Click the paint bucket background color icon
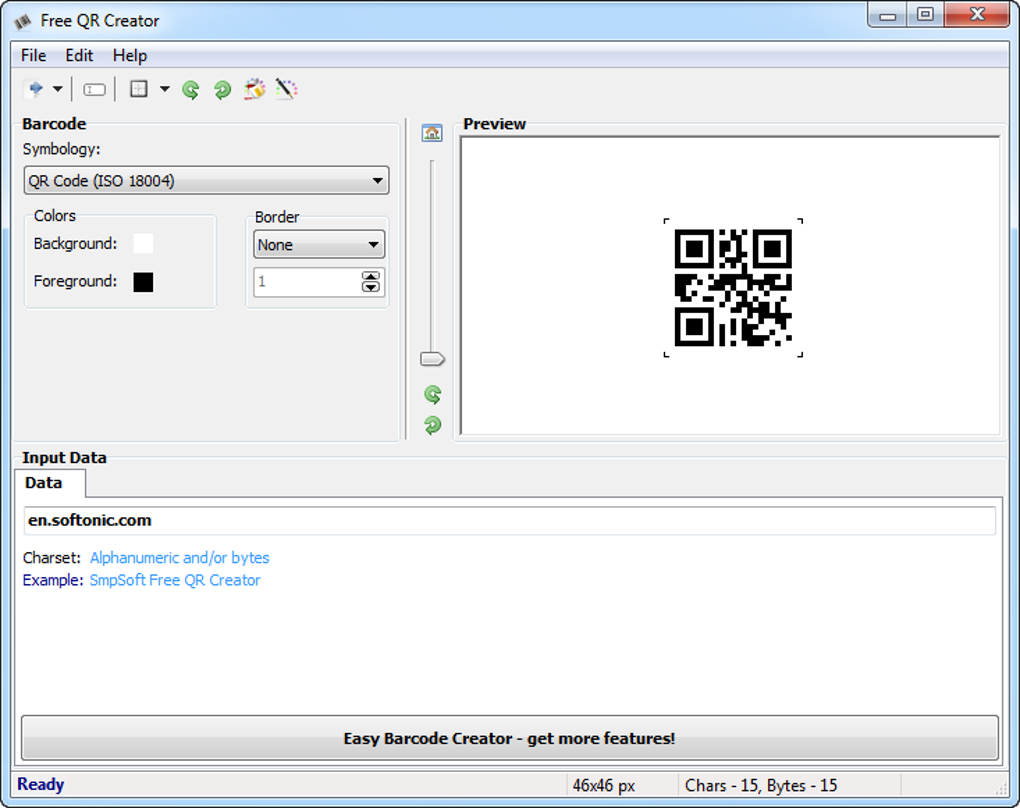The width and height of the screenshot is (1020, 808). (254, 88)
